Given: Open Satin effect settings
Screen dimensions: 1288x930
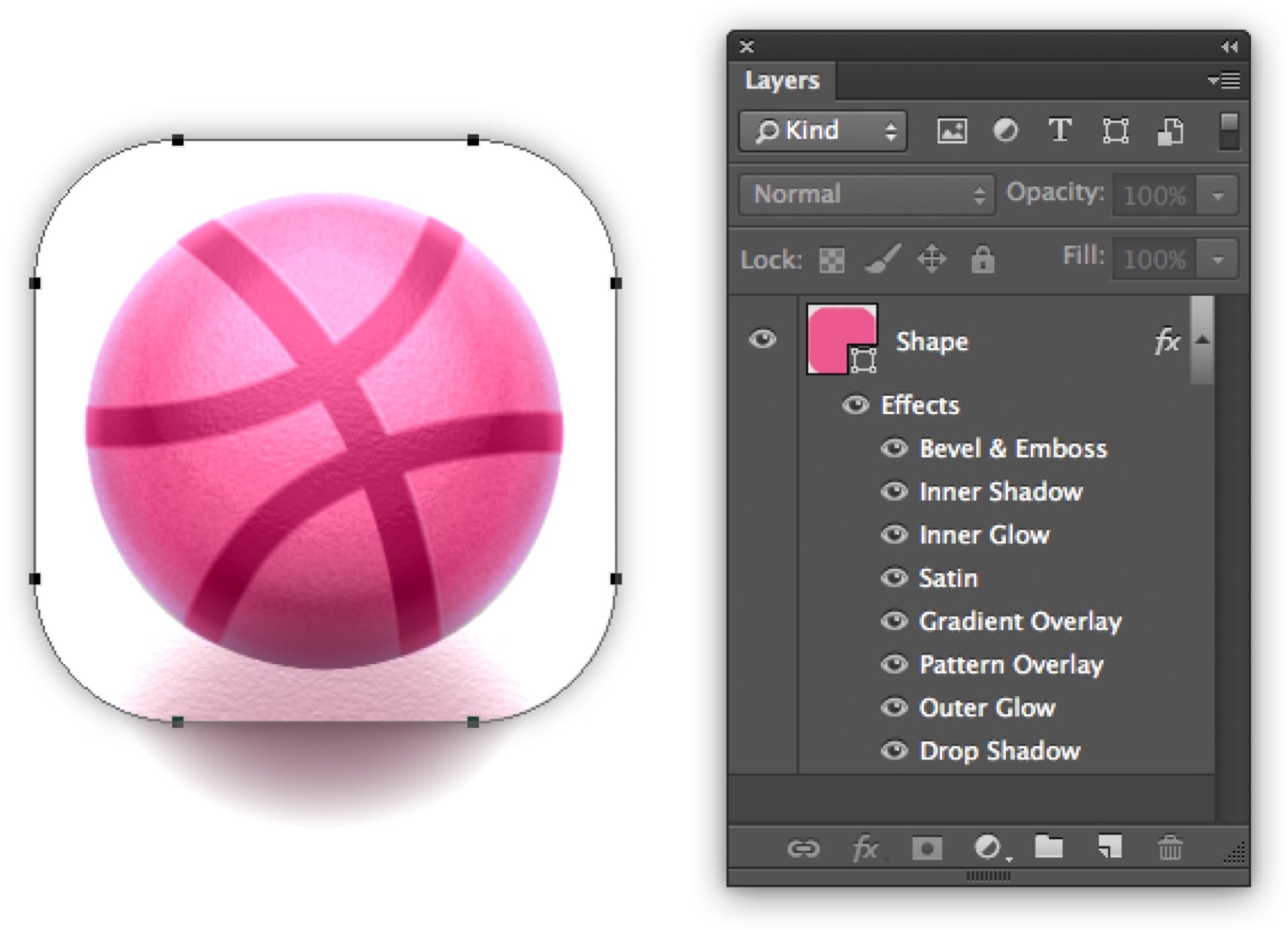Looking at the screenshot, I should point(949,578).
